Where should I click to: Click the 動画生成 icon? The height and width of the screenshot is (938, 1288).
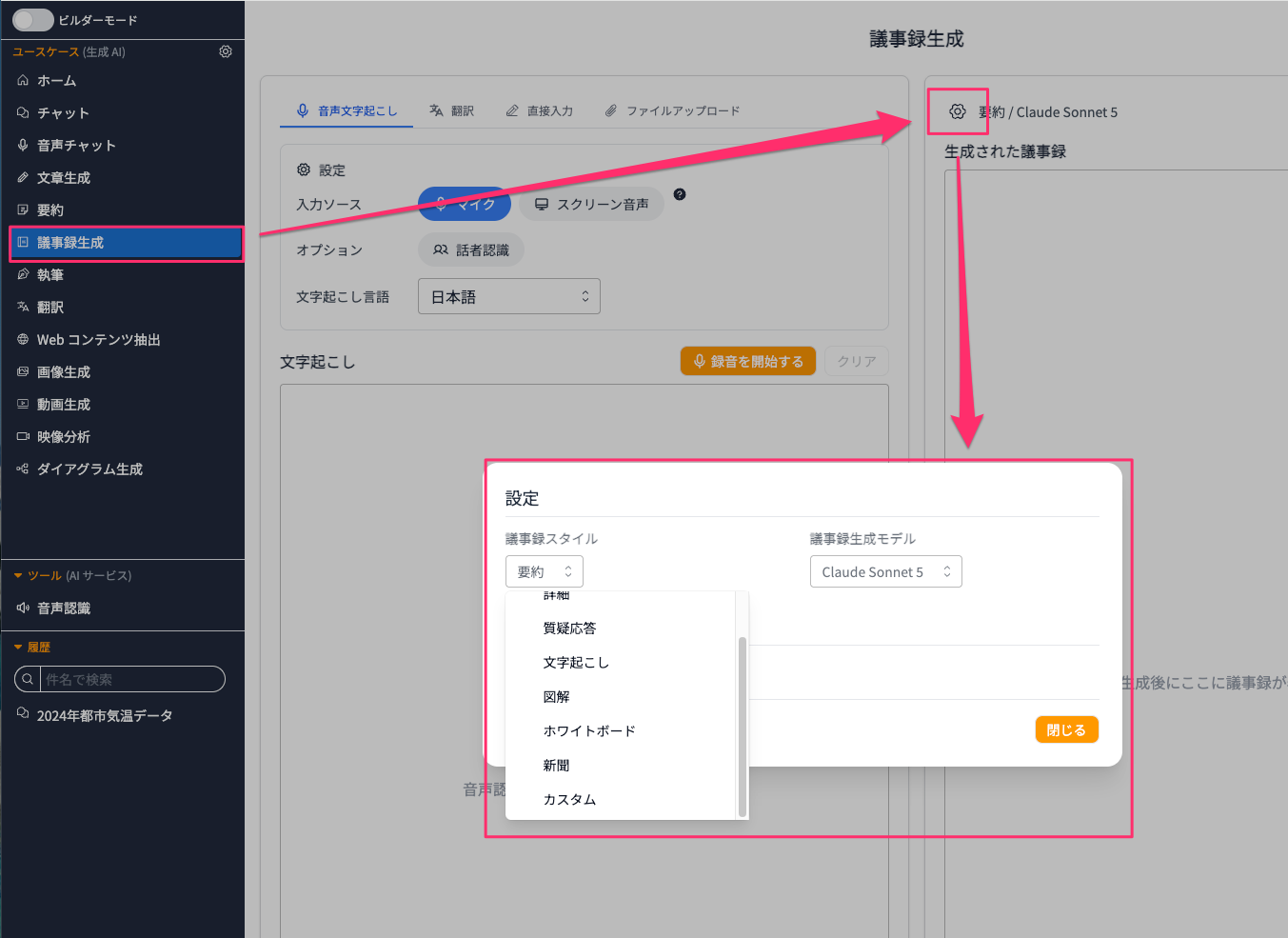point(23,404)
